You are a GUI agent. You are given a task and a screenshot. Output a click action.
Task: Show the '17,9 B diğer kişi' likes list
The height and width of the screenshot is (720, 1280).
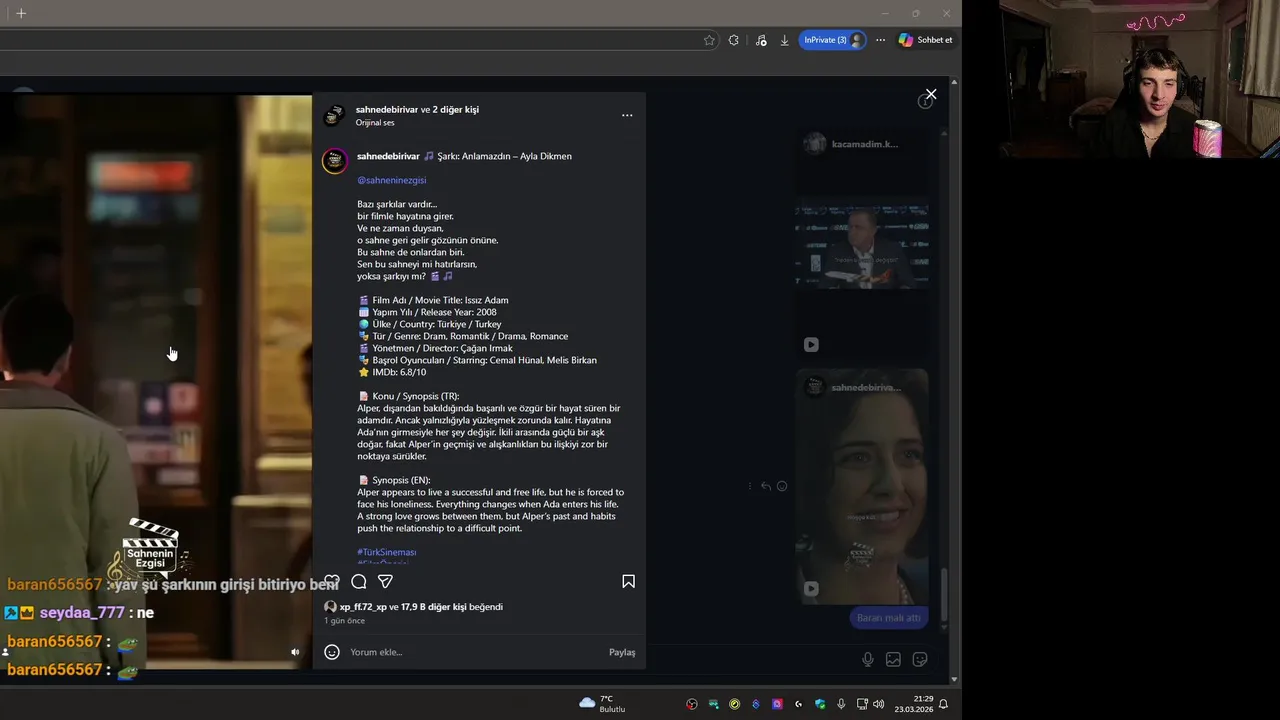(x=433, y=607)
